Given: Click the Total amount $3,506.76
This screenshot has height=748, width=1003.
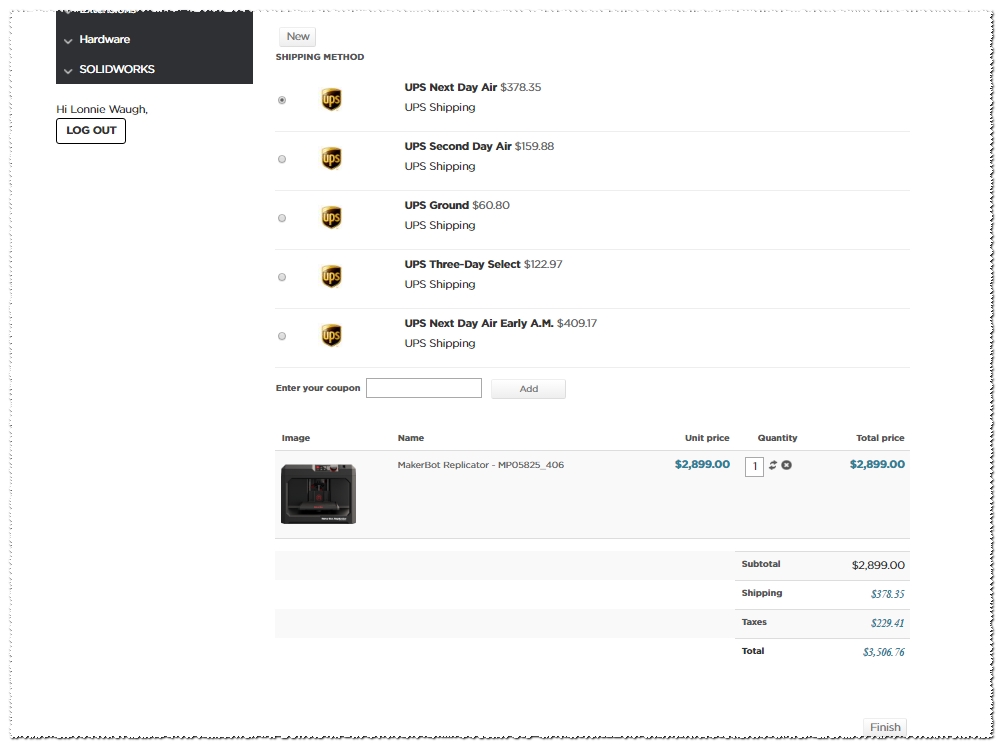Looking at the screenshot, I should (x=884, y=652).
